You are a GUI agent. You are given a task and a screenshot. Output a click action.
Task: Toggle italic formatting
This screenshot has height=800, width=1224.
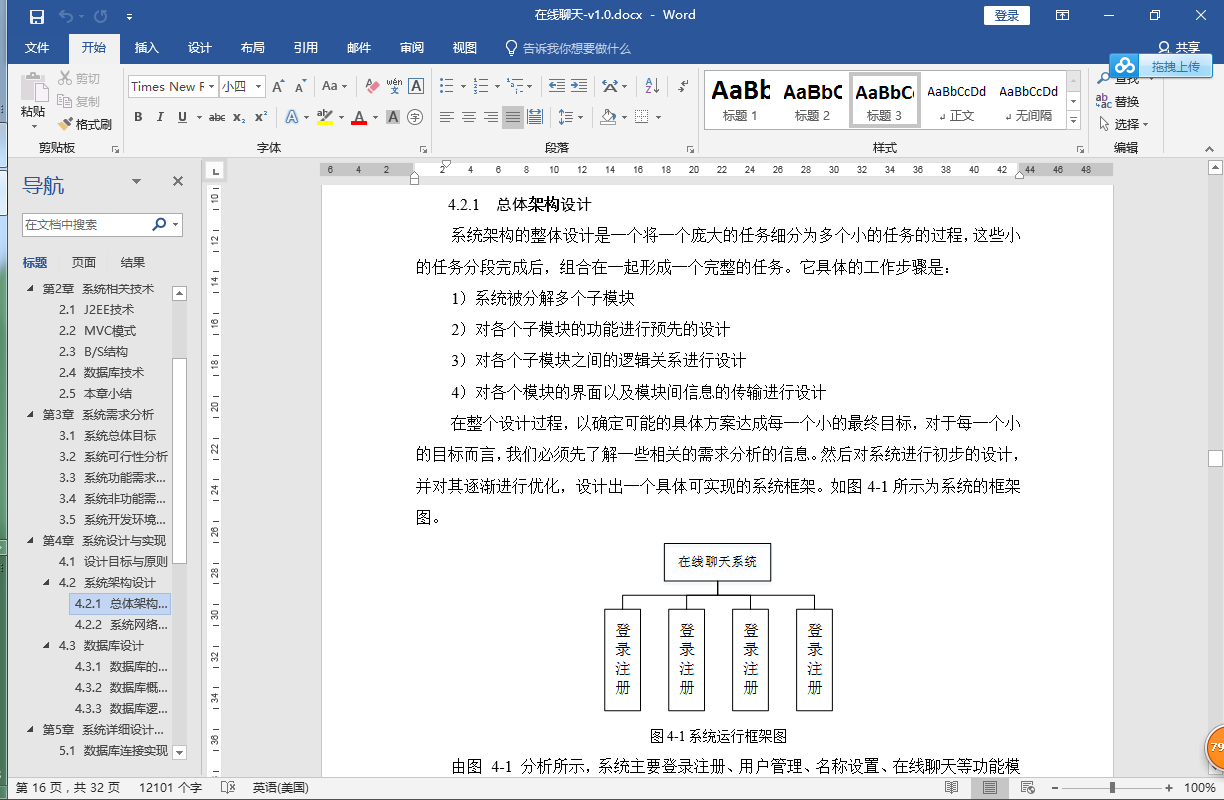(160, 118)
